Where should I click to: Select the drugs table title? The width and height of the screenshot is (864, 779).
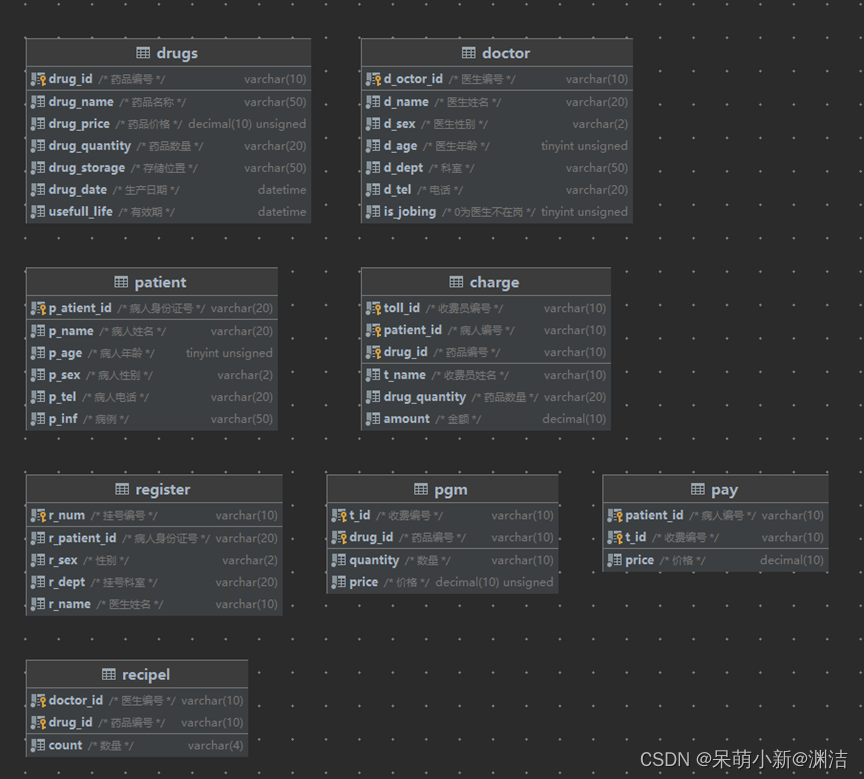click(x=177, y=53)
